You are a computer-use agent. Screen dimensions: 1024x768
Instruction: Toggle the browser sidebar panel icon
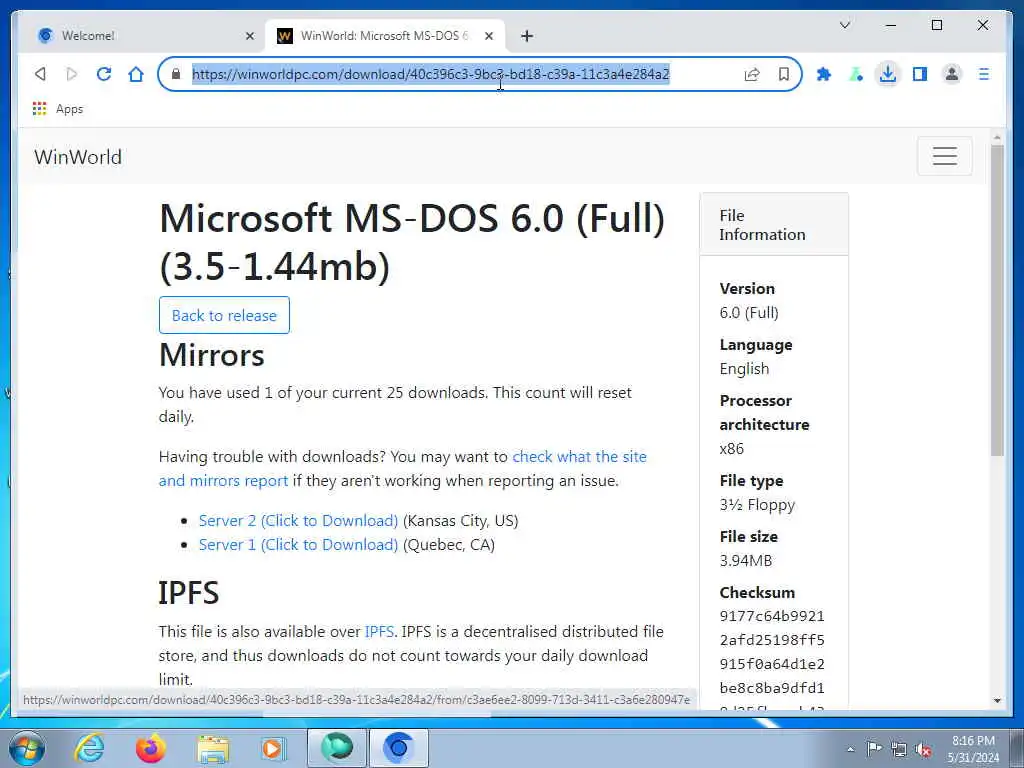tap(920, 74)
